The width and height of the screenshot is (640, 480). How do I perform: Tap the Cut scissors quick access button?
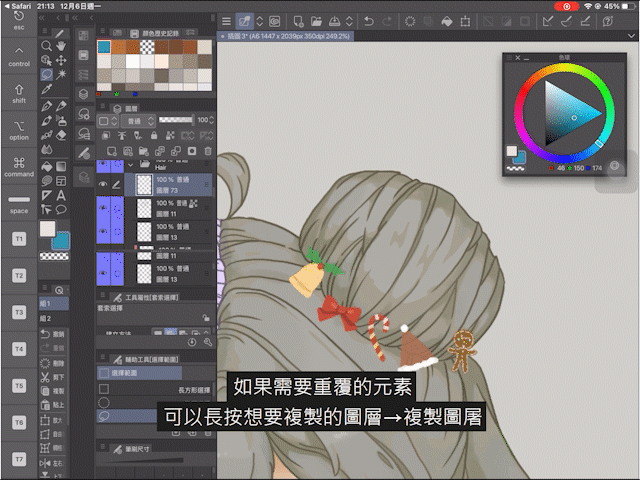53,376
